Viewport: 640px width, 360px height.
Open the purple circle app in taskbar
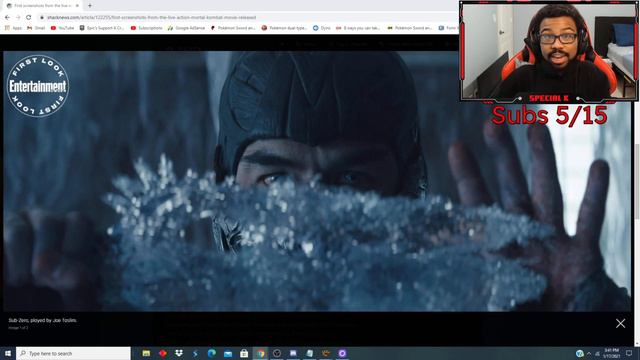342,353
